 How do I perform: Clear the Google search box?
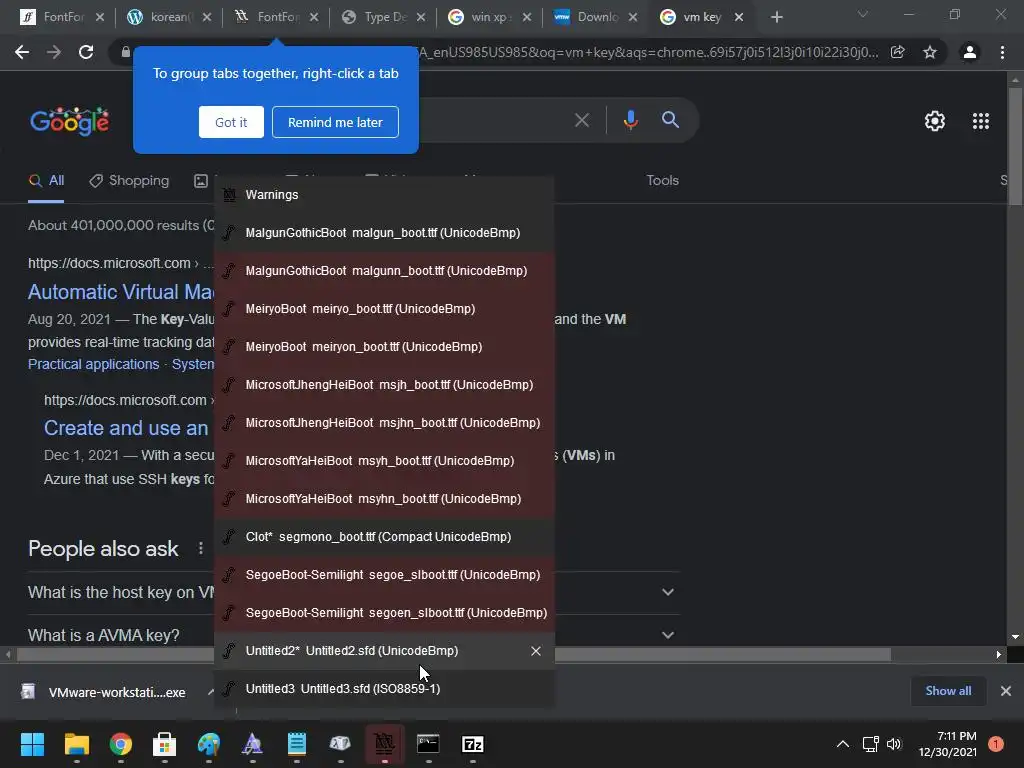(x=582, y=120)
